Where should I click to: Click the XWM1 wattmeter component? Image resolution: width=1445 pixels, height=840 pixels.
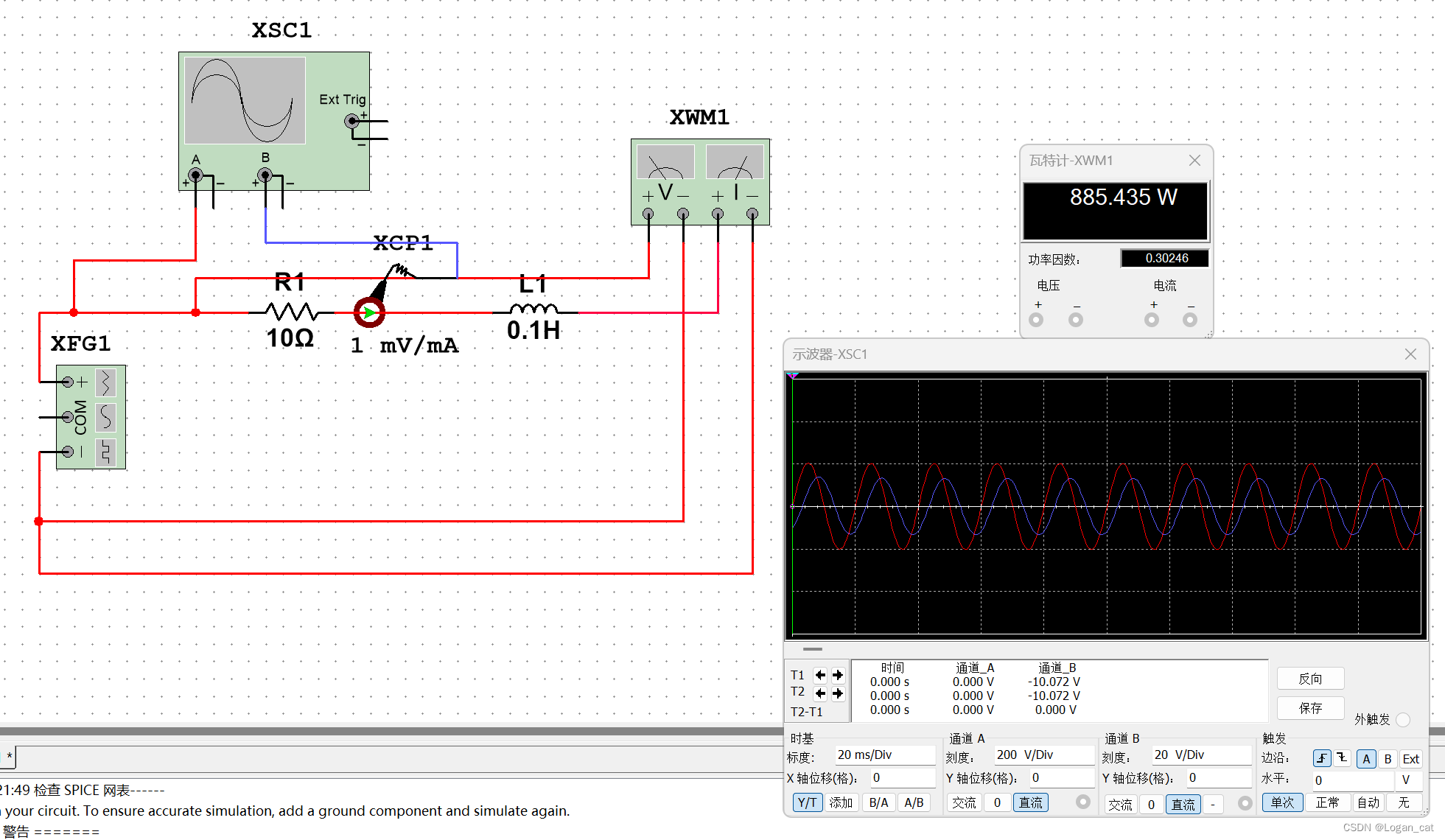click(x=700, y=181)
